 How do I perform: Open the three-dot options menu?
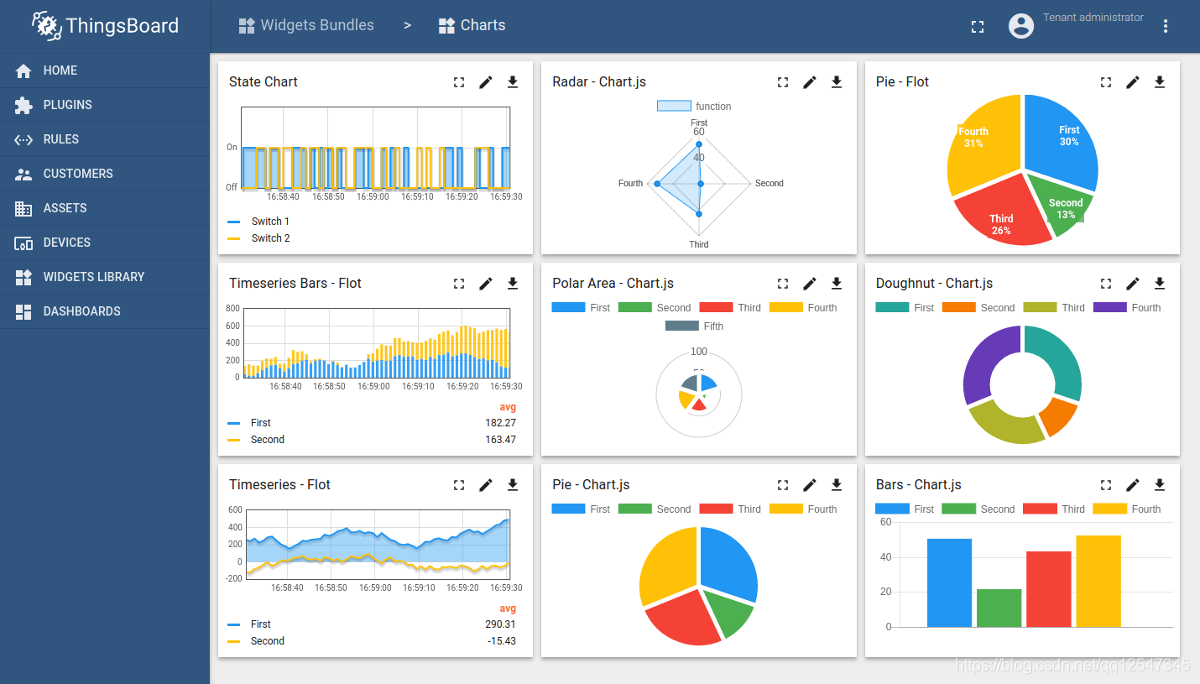(x=1165, y=25)
